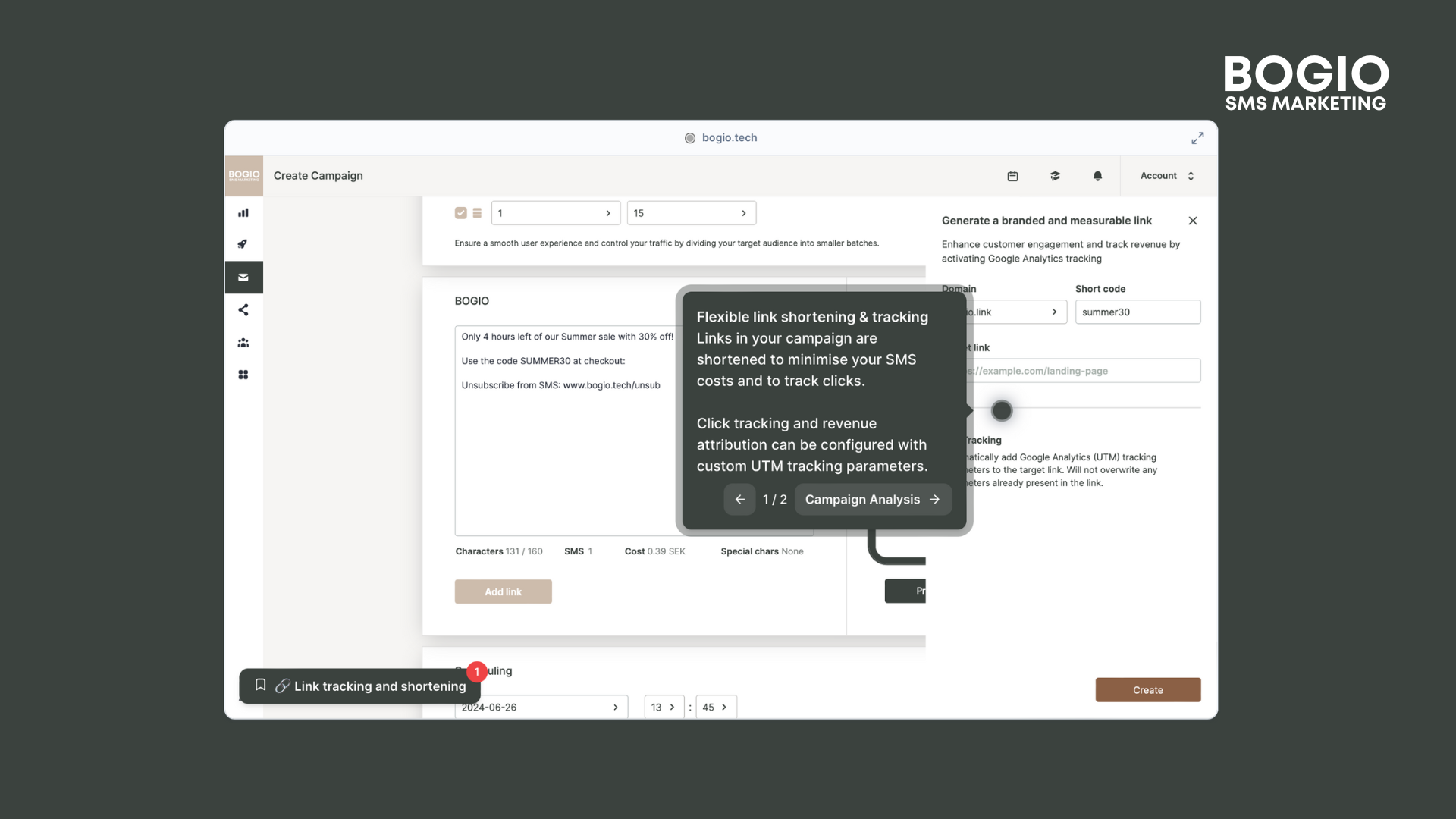This screenshot has width=1456, height=819.
Task: Click the bookmark icon on tour label
Action: click(260, 685)
